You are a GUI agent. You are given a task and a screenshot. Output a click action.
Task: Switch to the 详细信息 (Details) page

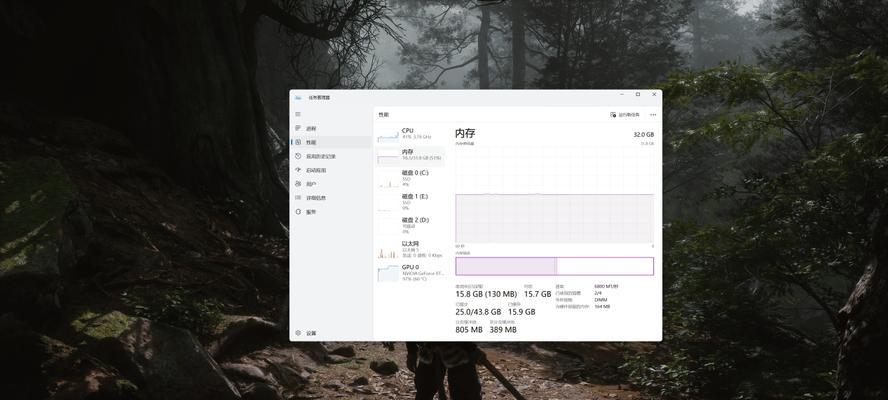click(x=331, y=198)
